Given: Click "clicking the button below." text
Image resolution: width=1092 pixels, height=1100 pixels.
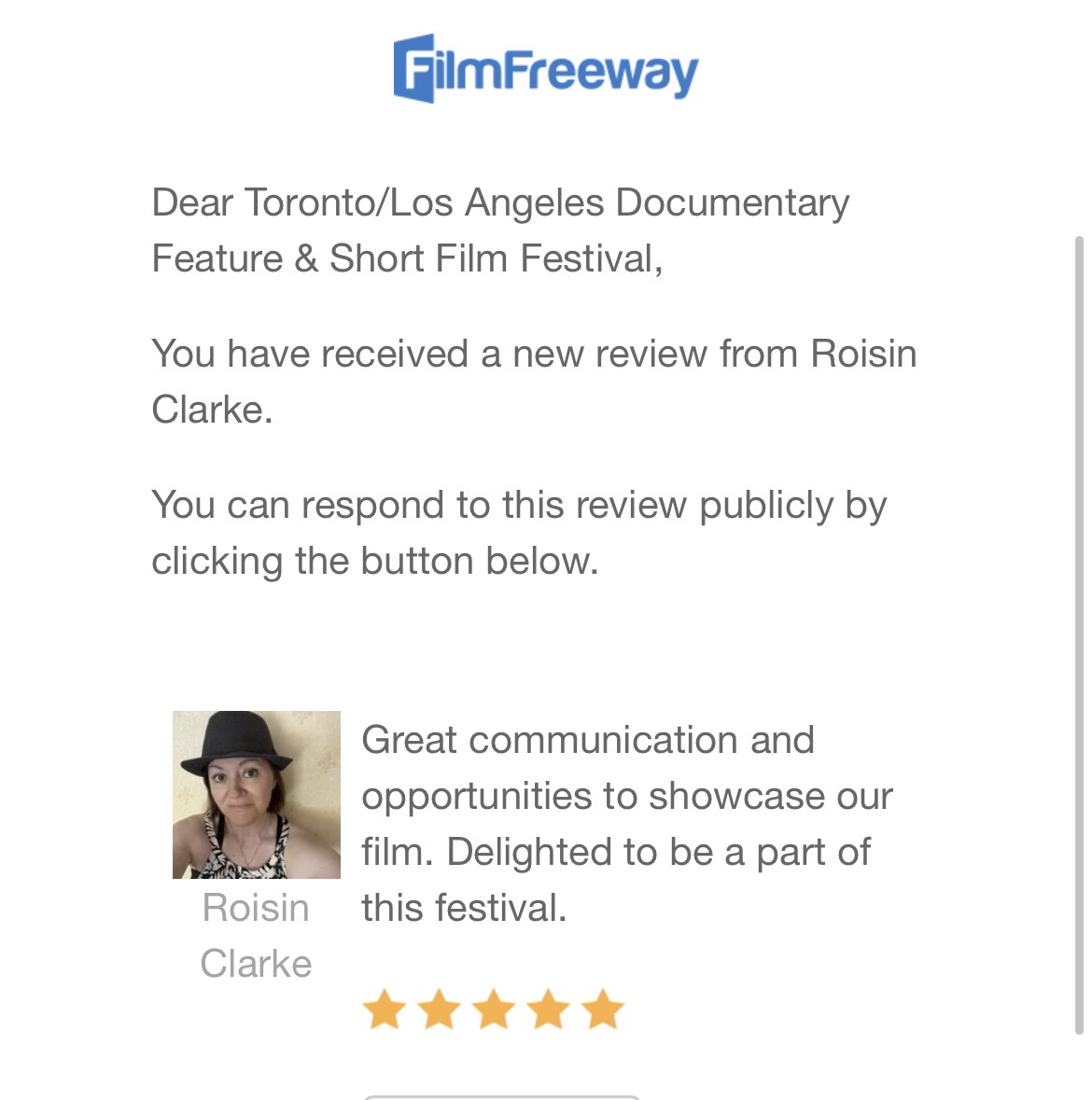Looking at the screenshot, I should pos(374,561).
